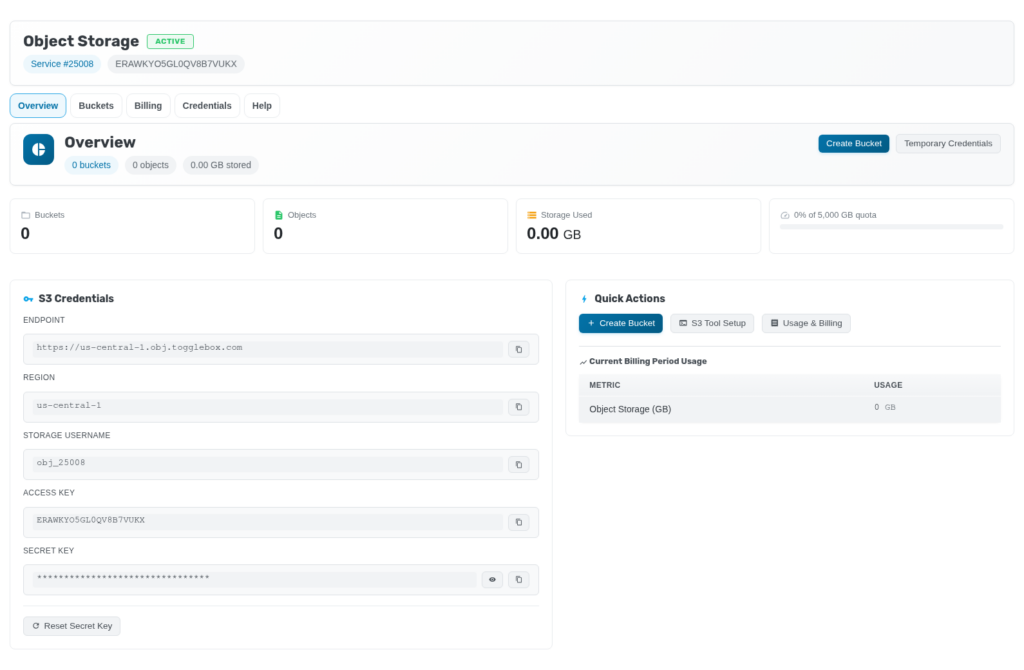Open Usage & Billing quick action
This screenshot has width=1024, height=670.
click(806, 323)
